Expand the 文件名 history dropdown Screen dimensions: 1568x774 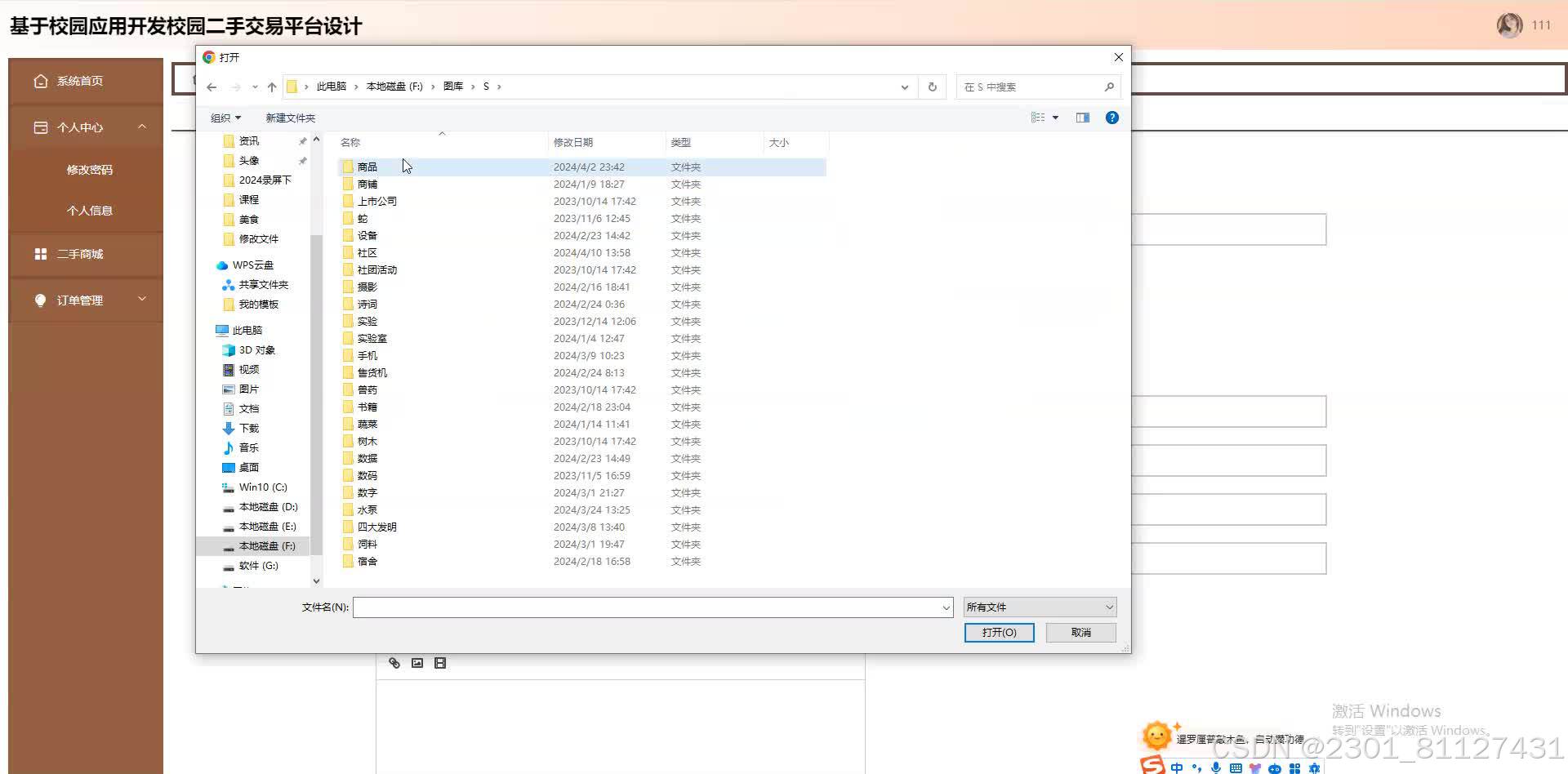pos(946,607)
